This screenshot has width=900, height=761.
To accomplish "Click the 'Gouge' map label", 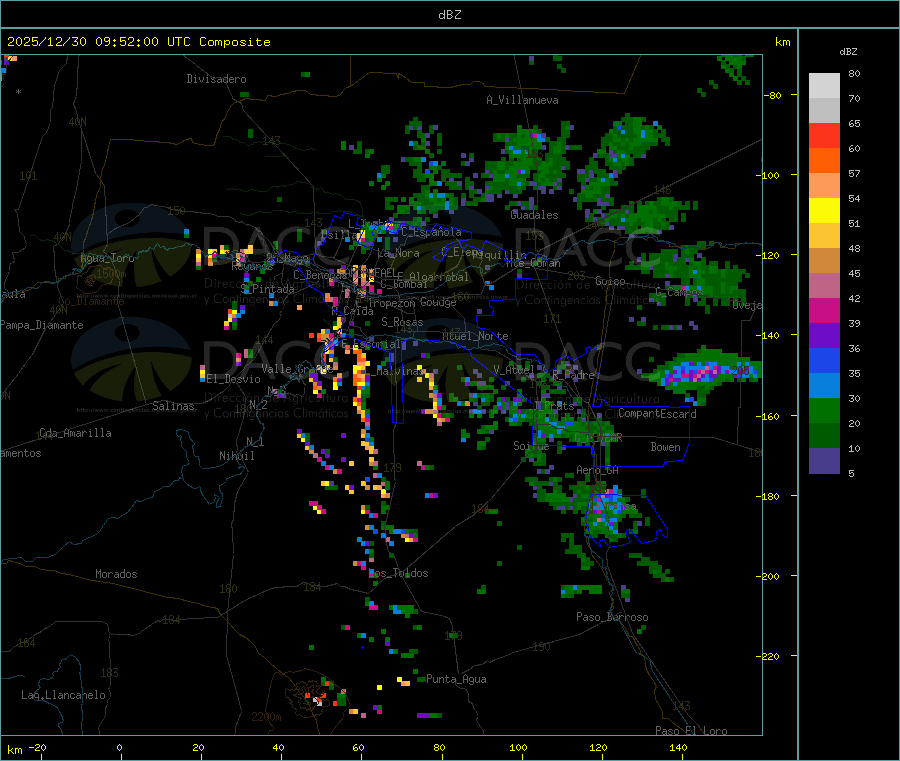I will pos(439,302).
